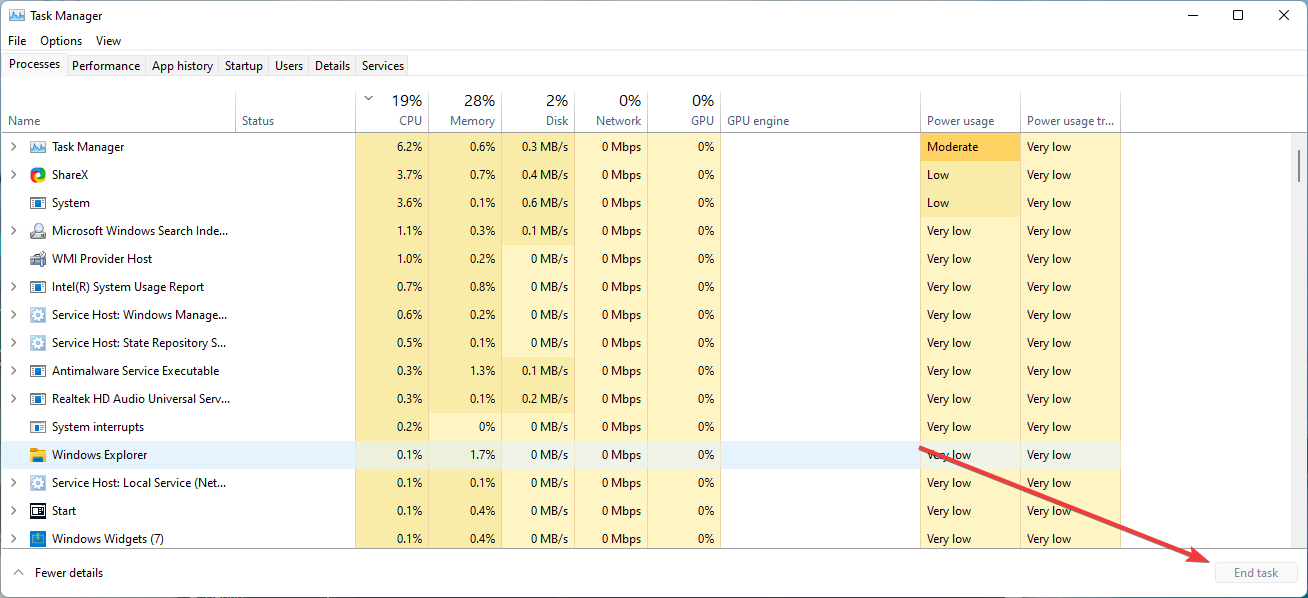
Task: Sort by the Disk column header
Action: point(538,111)
